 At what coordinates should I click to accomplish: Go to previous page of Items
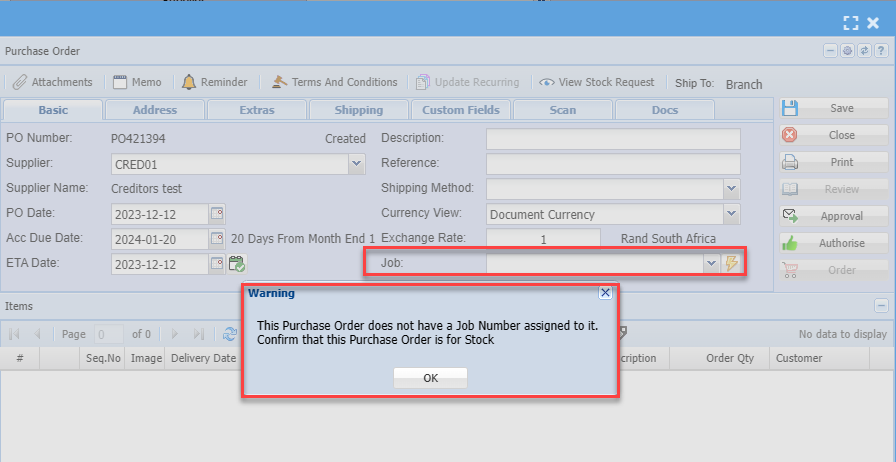pyautogui.click(x=37, y=334)
